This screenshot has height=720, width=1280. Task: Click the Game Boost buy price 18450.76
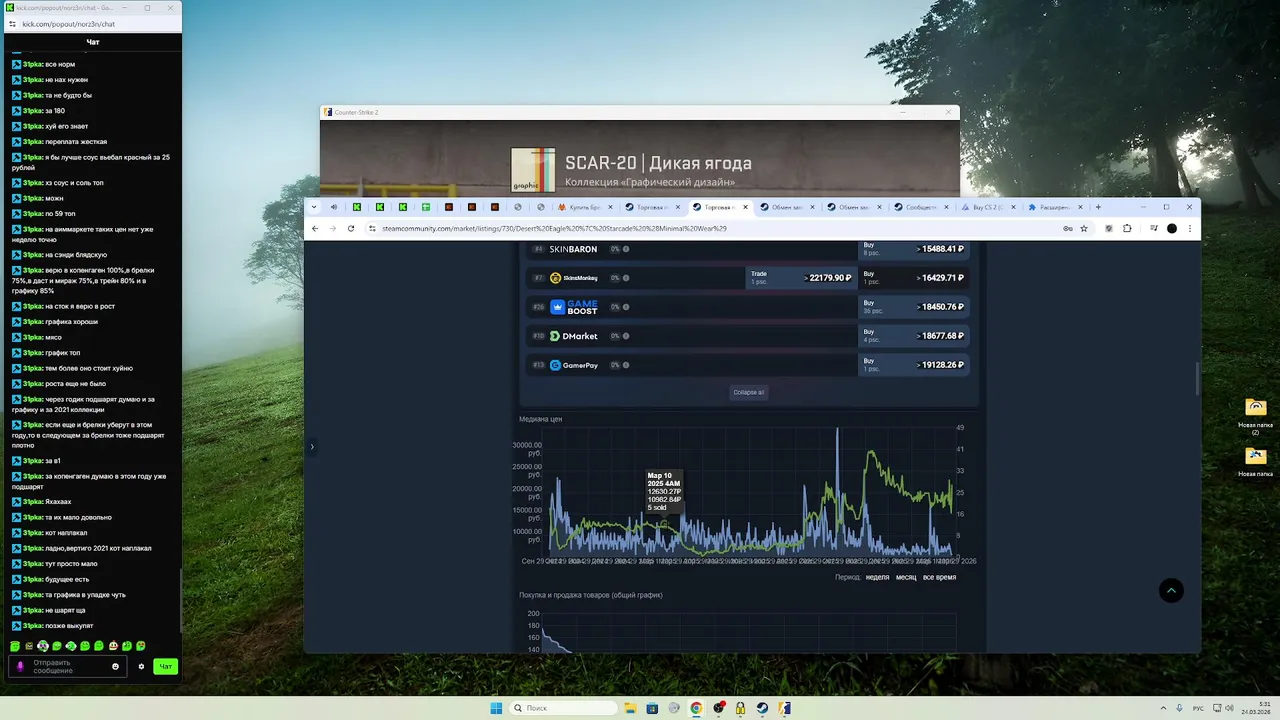[913, 307]
